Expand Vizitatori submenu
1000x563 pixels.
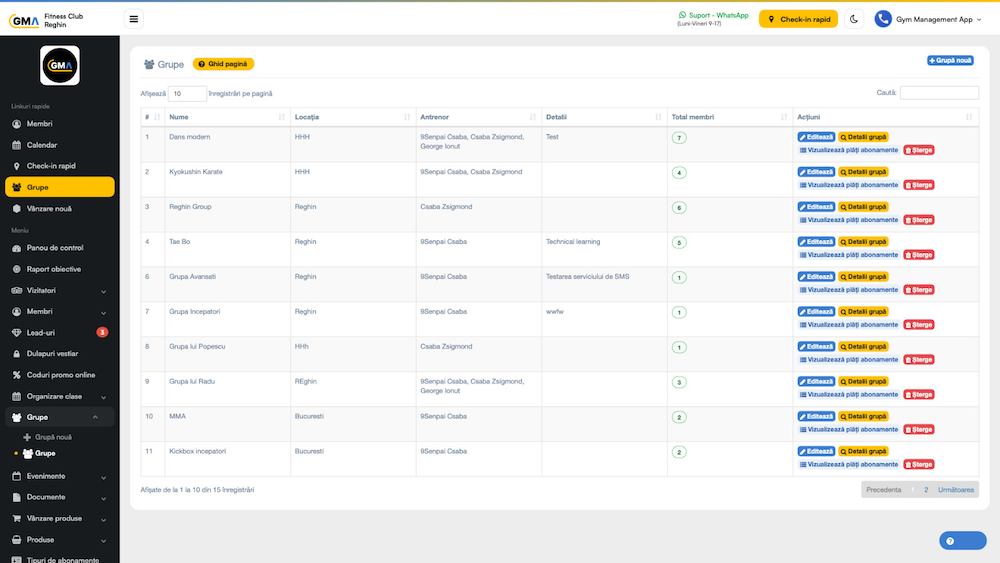click(x=60, y=290)
